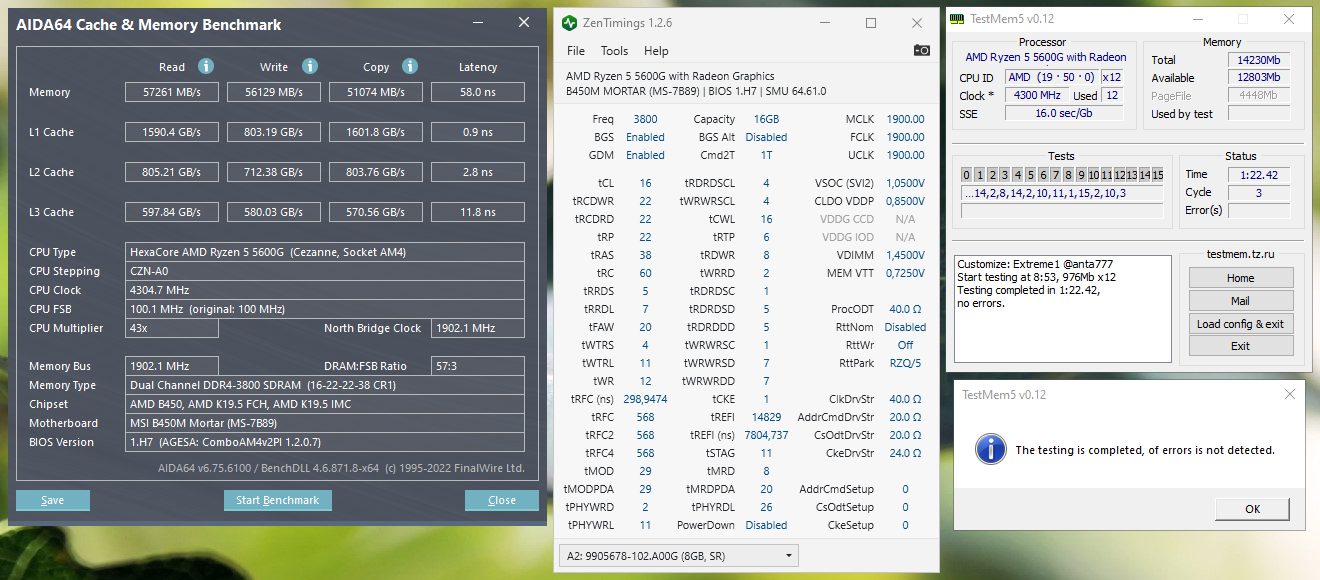Click Load config & exit button
The width and height of the screenshot is (1320, 580).
[x=1240, y=324]
